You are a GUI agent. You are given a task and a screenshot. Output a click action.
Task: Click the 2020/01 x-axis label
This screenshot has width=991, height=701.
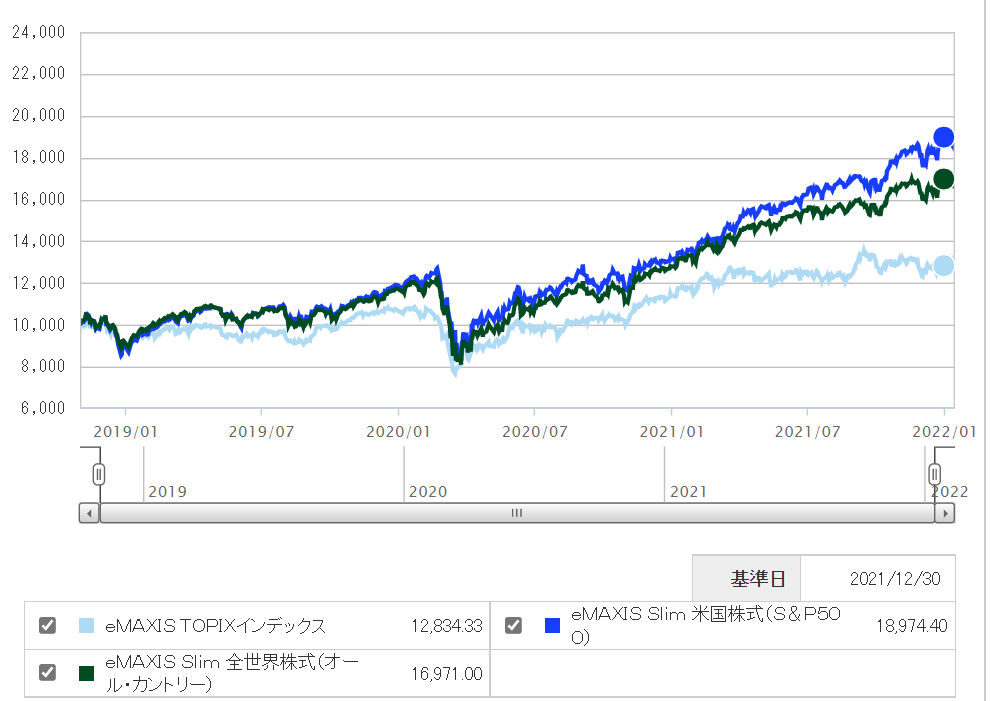398,432
